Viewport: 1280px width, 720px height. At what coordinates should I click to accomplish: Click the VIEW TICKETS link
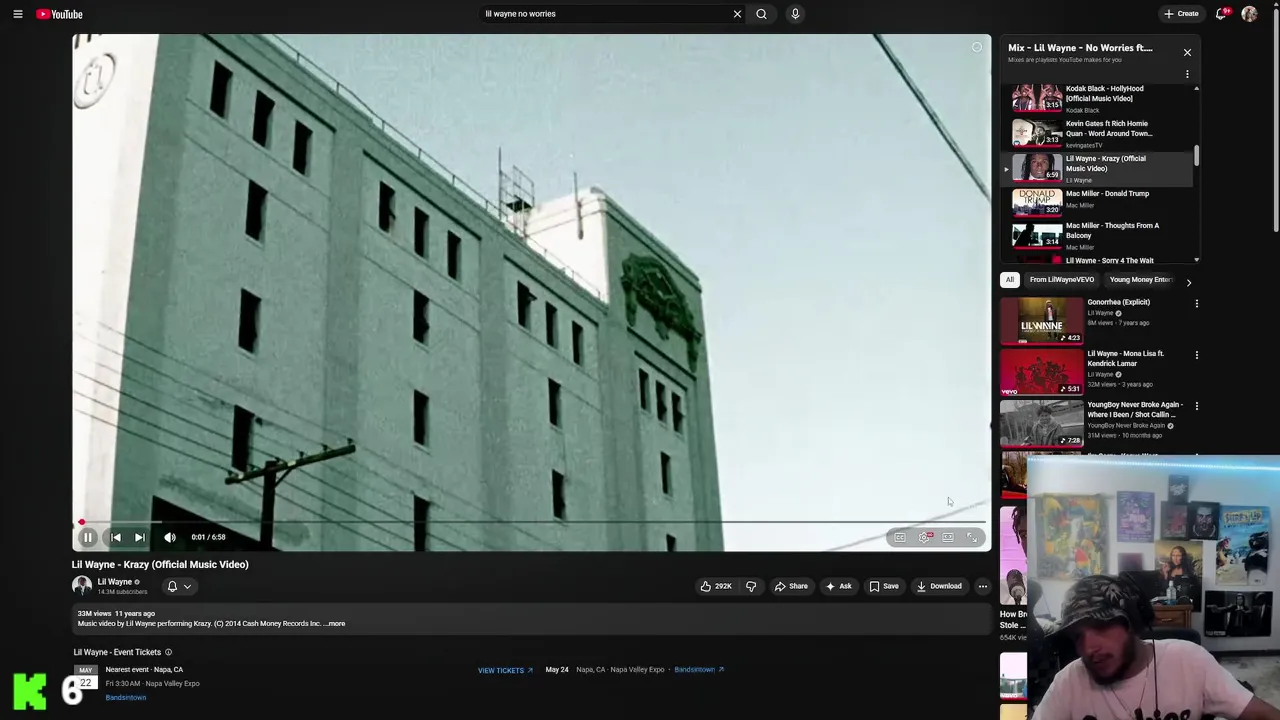[505, 670]
